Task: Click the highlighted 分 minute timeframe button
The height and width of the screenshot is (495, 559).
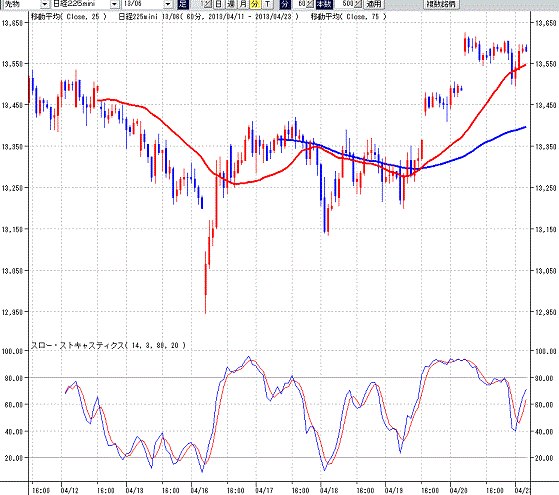Action: 255,4
